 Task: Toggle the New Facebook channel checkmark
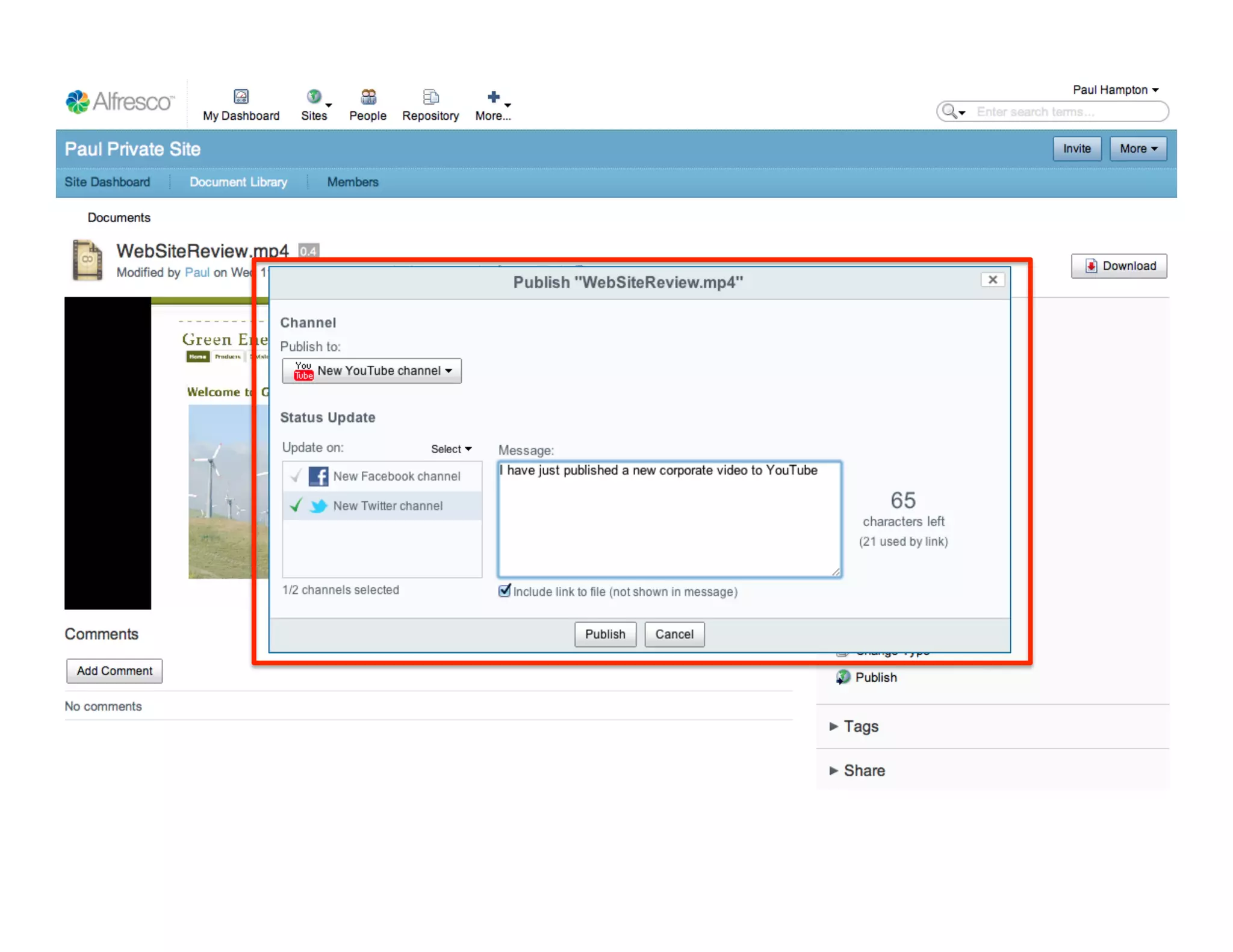pos(296,476)
